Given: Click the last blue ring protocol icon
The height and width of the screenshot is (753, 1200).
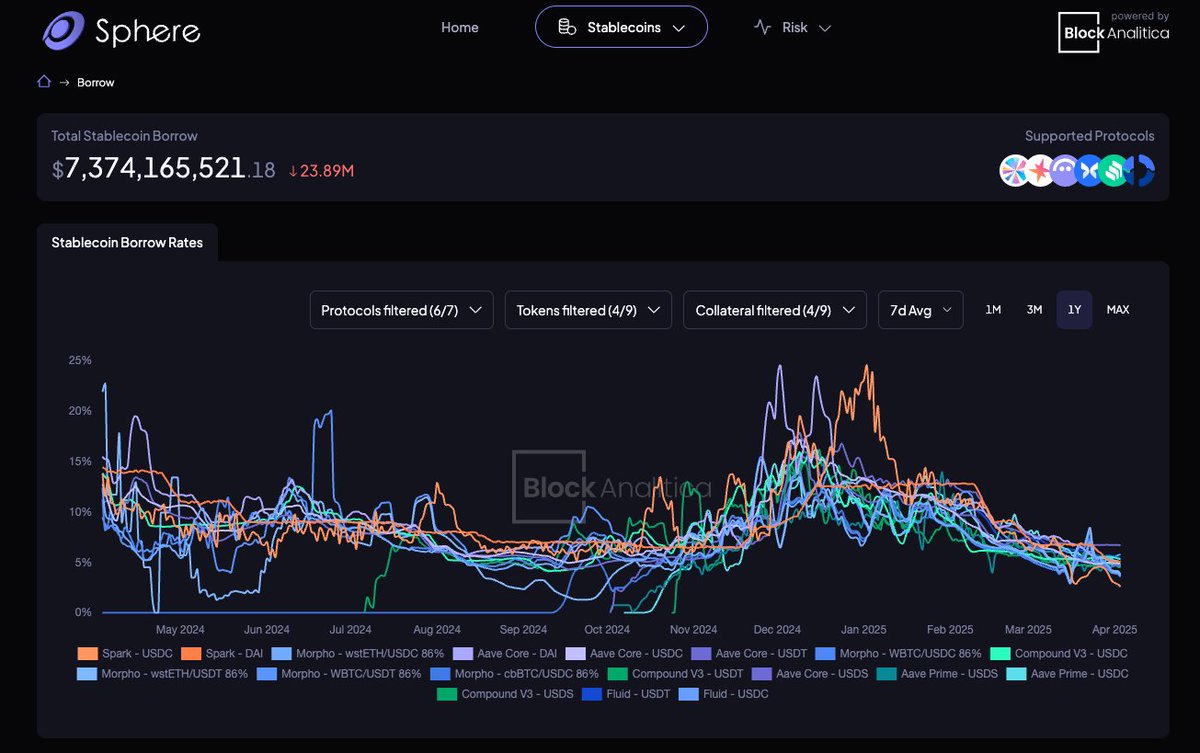Looking at the screenshot, I should coord(1141,170).
